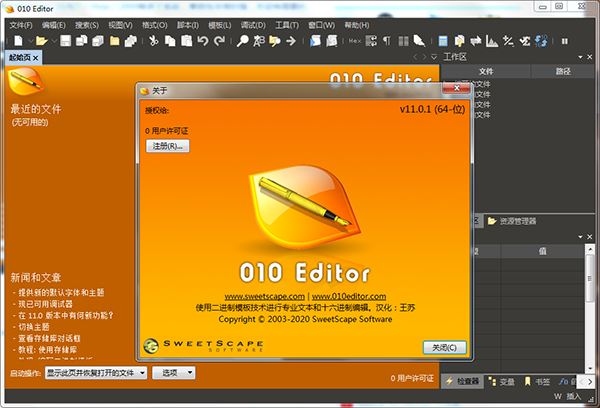Click the blue binary process icon

coord(541,41)
